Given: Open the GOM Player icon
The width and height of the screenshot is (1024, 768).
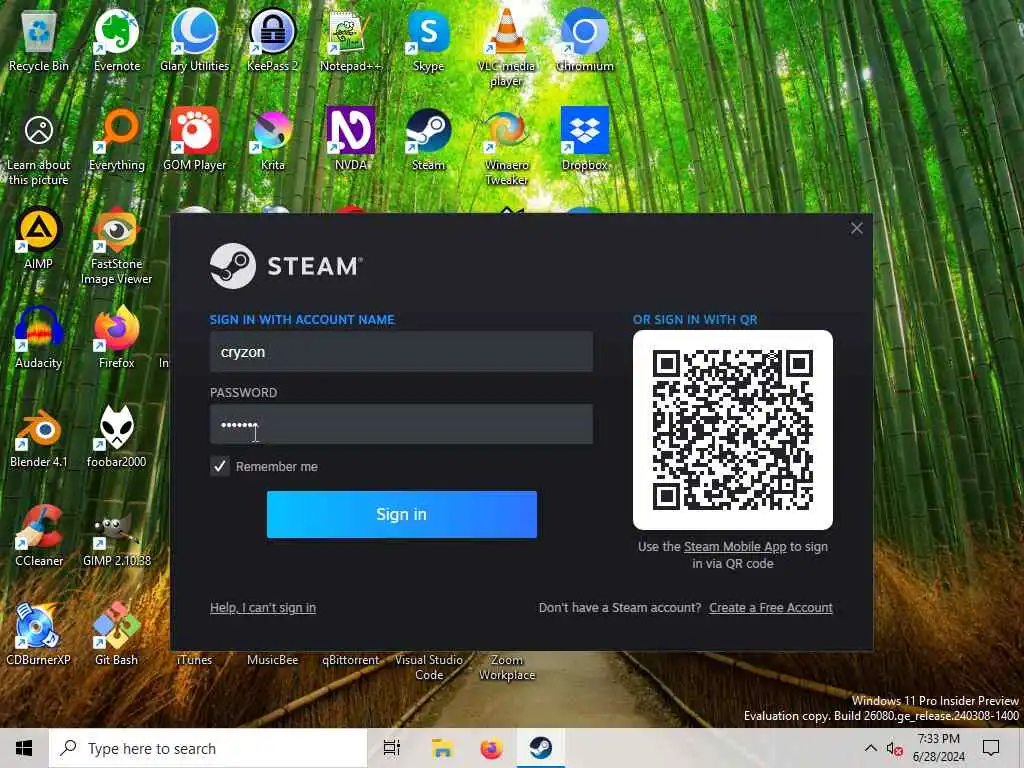Looking at the screenshot, I should (x=195, y=140).
